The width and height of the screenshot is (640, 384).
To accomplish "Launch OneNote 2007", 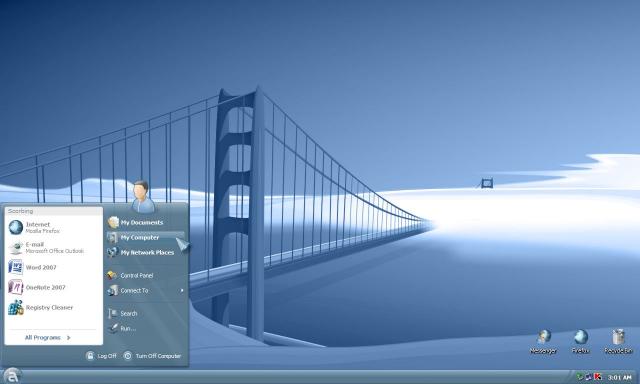I will pos(53,287).
